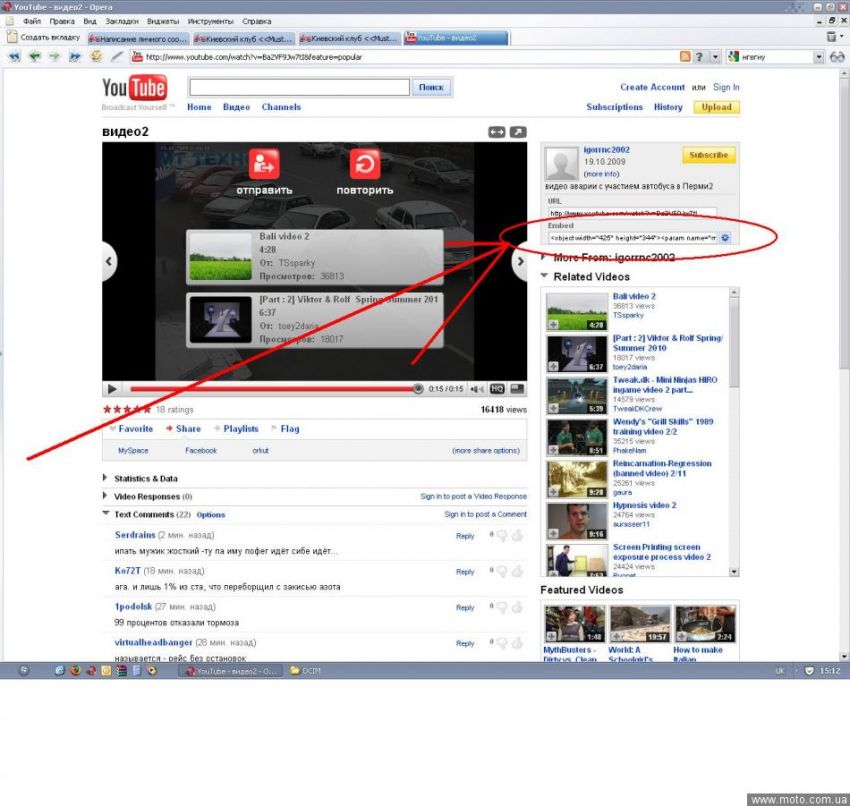Open the Справка menu
This screenshot has width=850, height=806.
(x=256, y=21)
